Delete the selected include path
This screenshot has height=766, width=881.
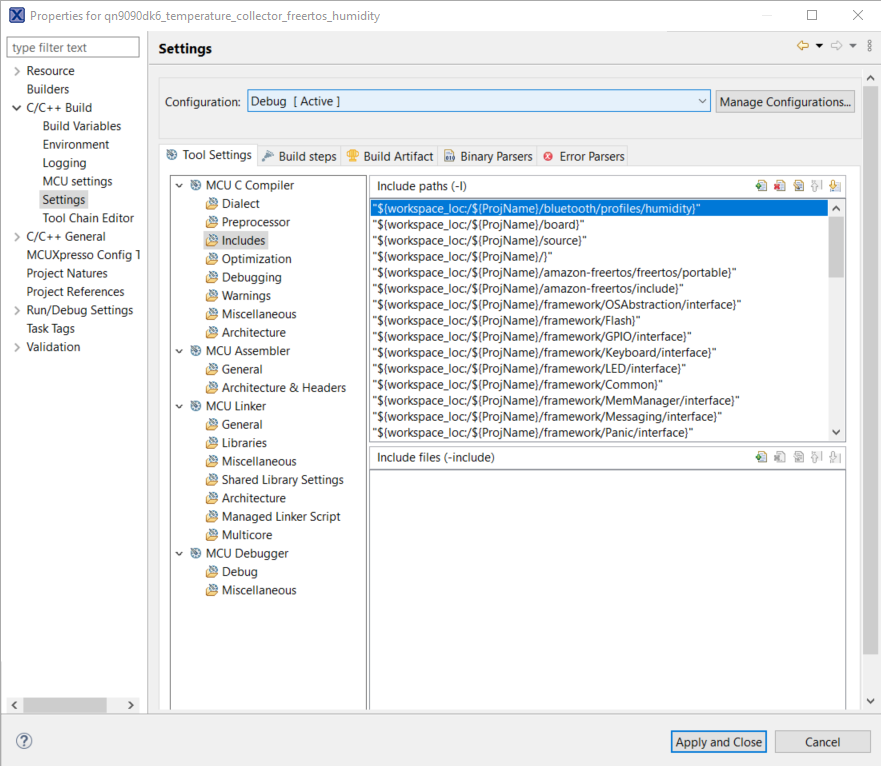780,185
